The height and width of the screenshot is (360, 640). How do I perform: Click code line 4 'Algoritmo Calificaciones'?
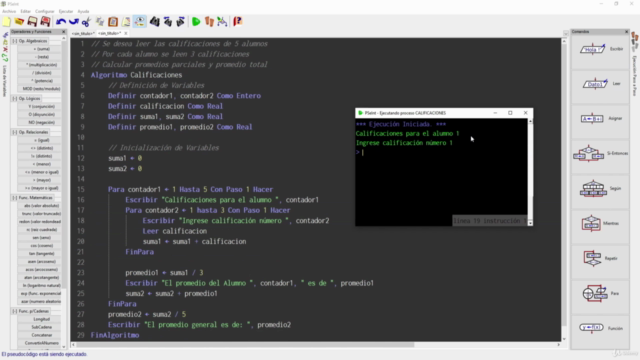point(136,75)
